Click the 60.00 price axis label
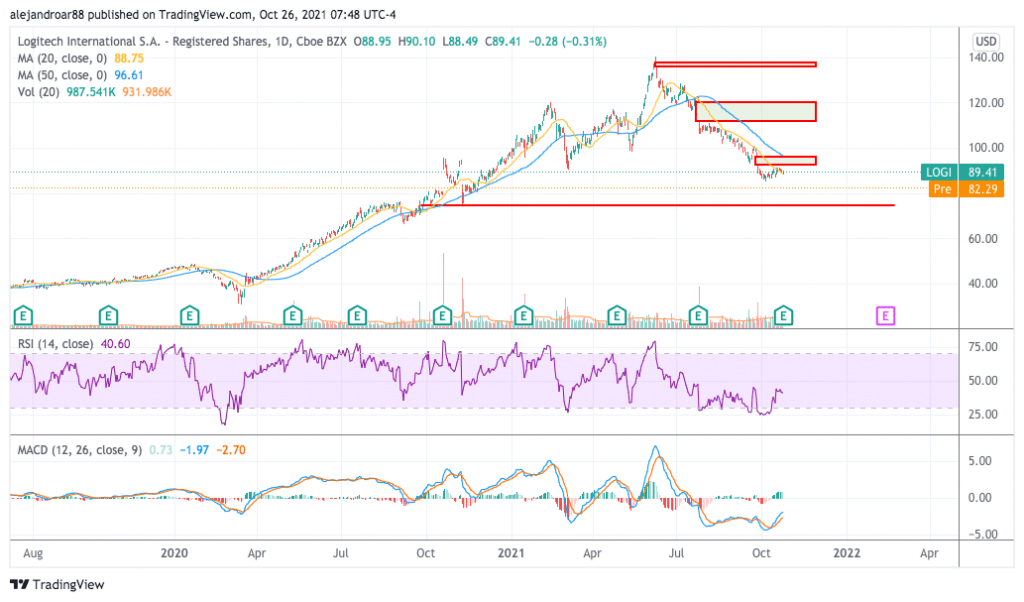The height and width of the screenshot is (602, 1024). [983, 239]
